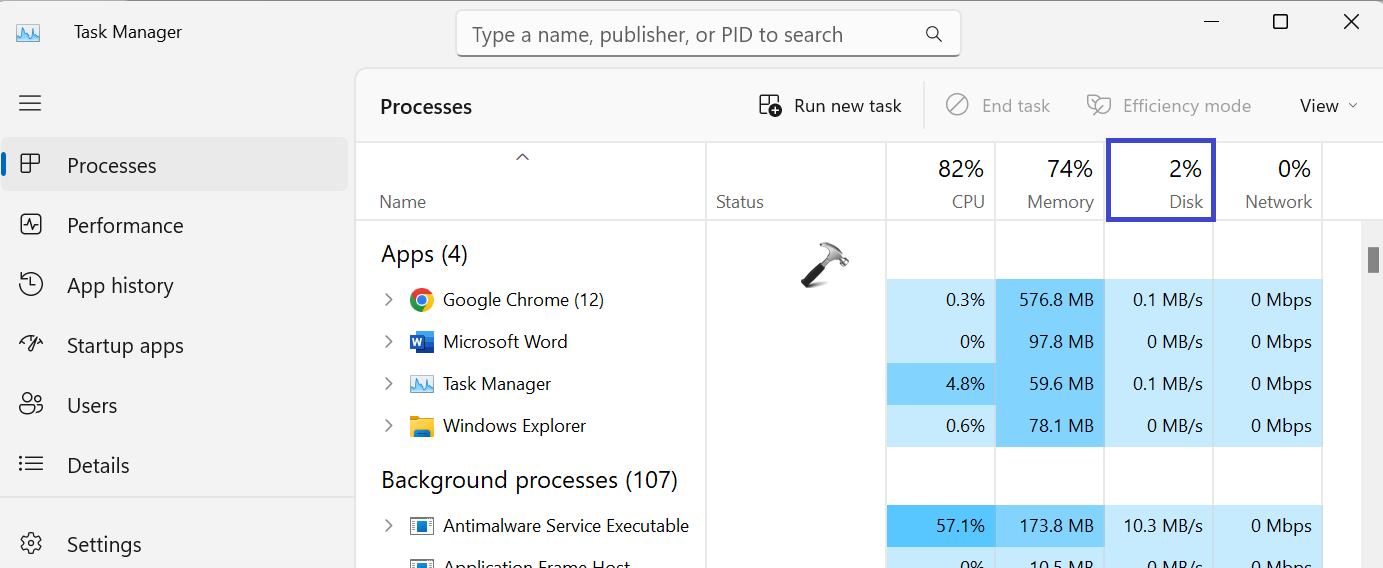1383x568 pixels.
Task: Open Settings via the gear icon
Action: coord(31,544)
